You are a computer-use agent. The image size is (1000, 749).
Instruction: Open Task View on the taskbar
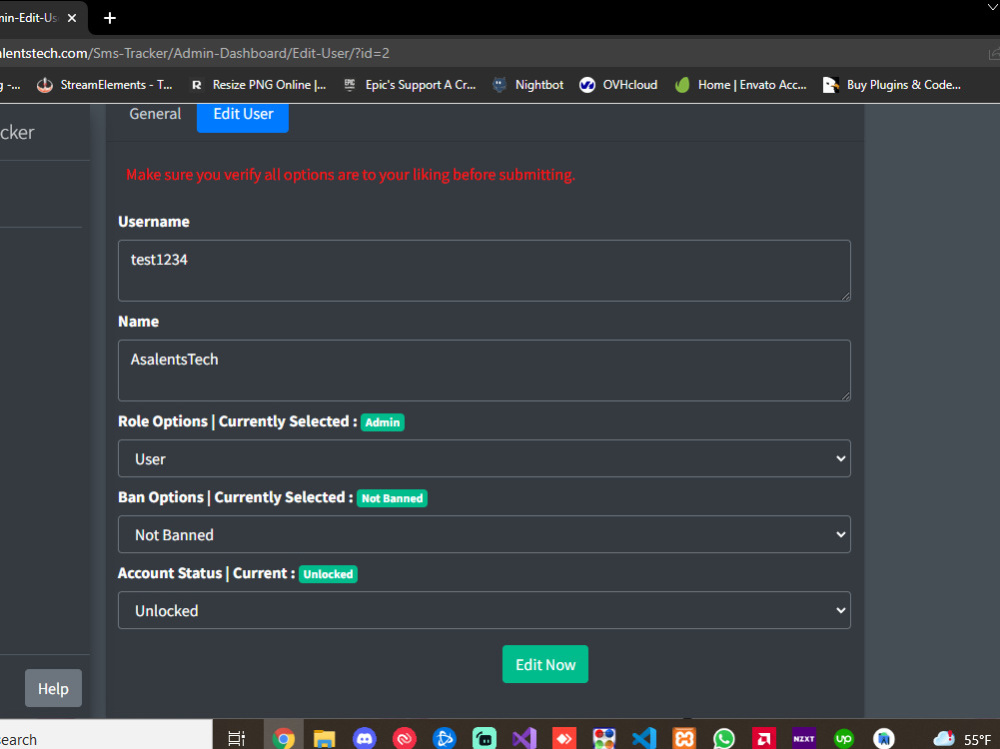pos(237,738)
